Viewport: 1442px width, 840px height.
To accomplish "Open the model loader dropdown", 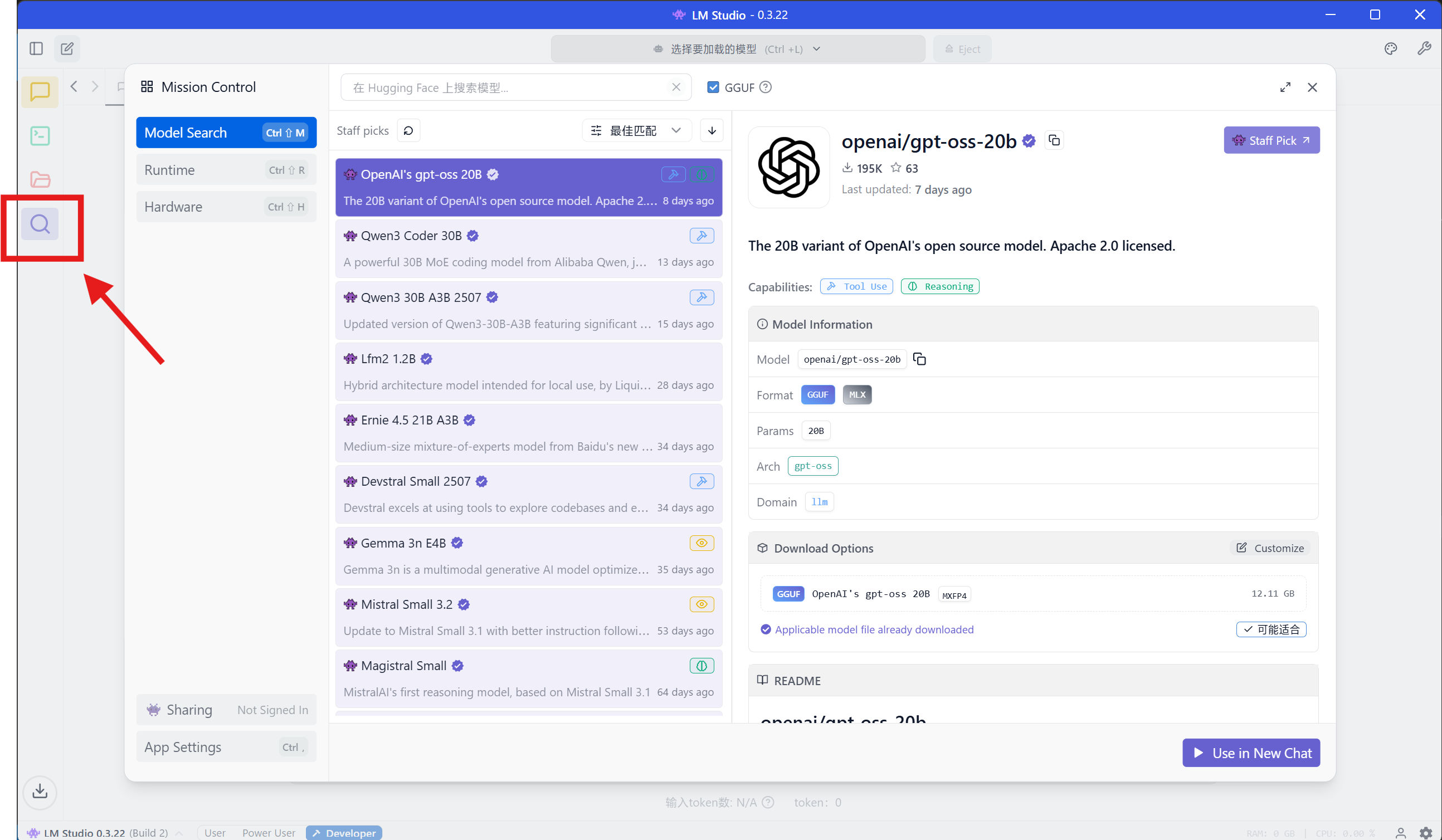I will pyautogui.click(x=737, y=48).
